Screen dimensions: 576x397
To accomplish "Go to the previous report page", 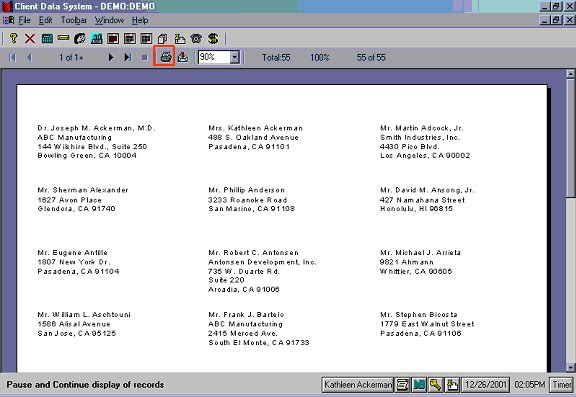I will coord(29,57).
